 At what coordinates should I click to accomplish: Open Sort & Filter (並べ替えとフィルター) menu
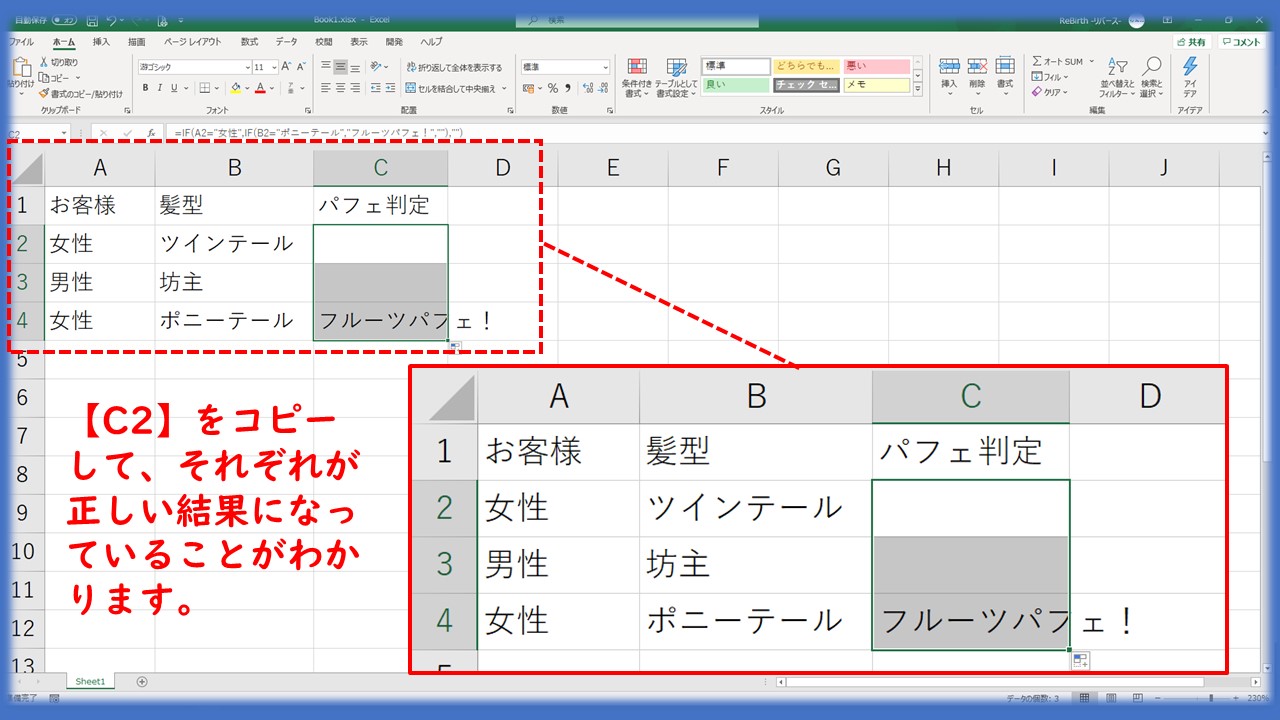click(x=1117, y=76)
